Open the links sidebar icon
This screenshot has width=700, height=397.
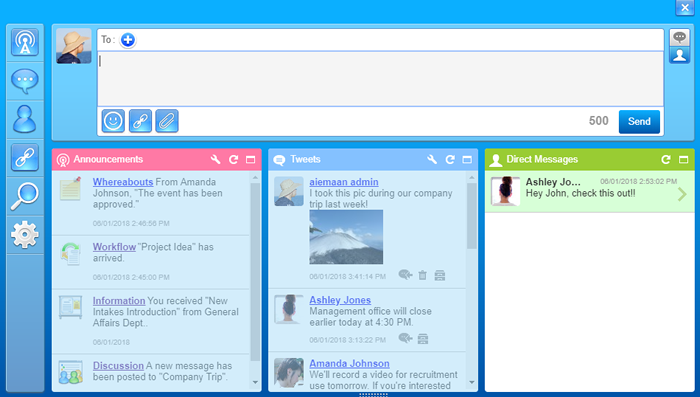(25, 157)
